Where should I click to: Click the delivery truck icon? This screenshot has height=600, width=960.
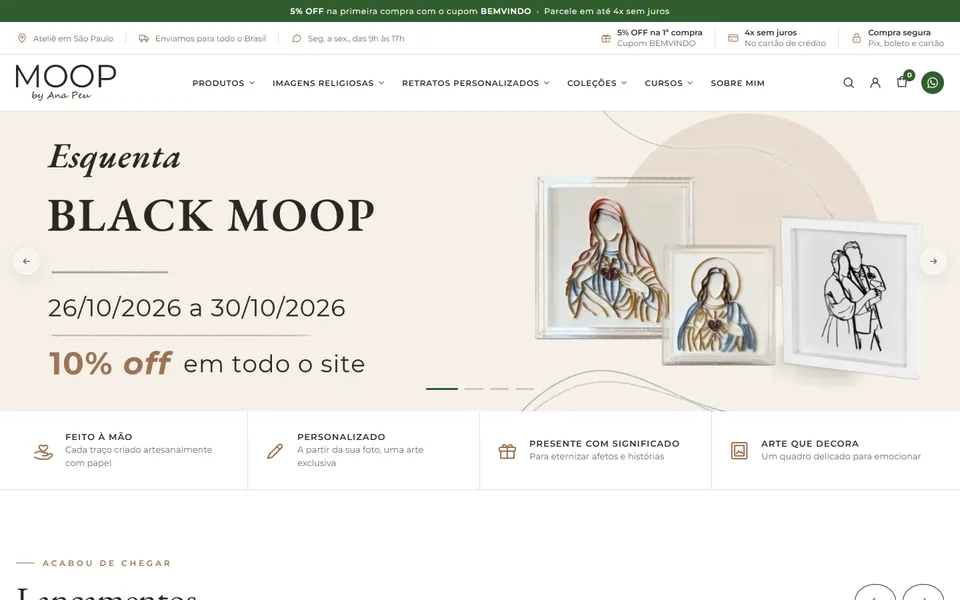coord(144,39)
